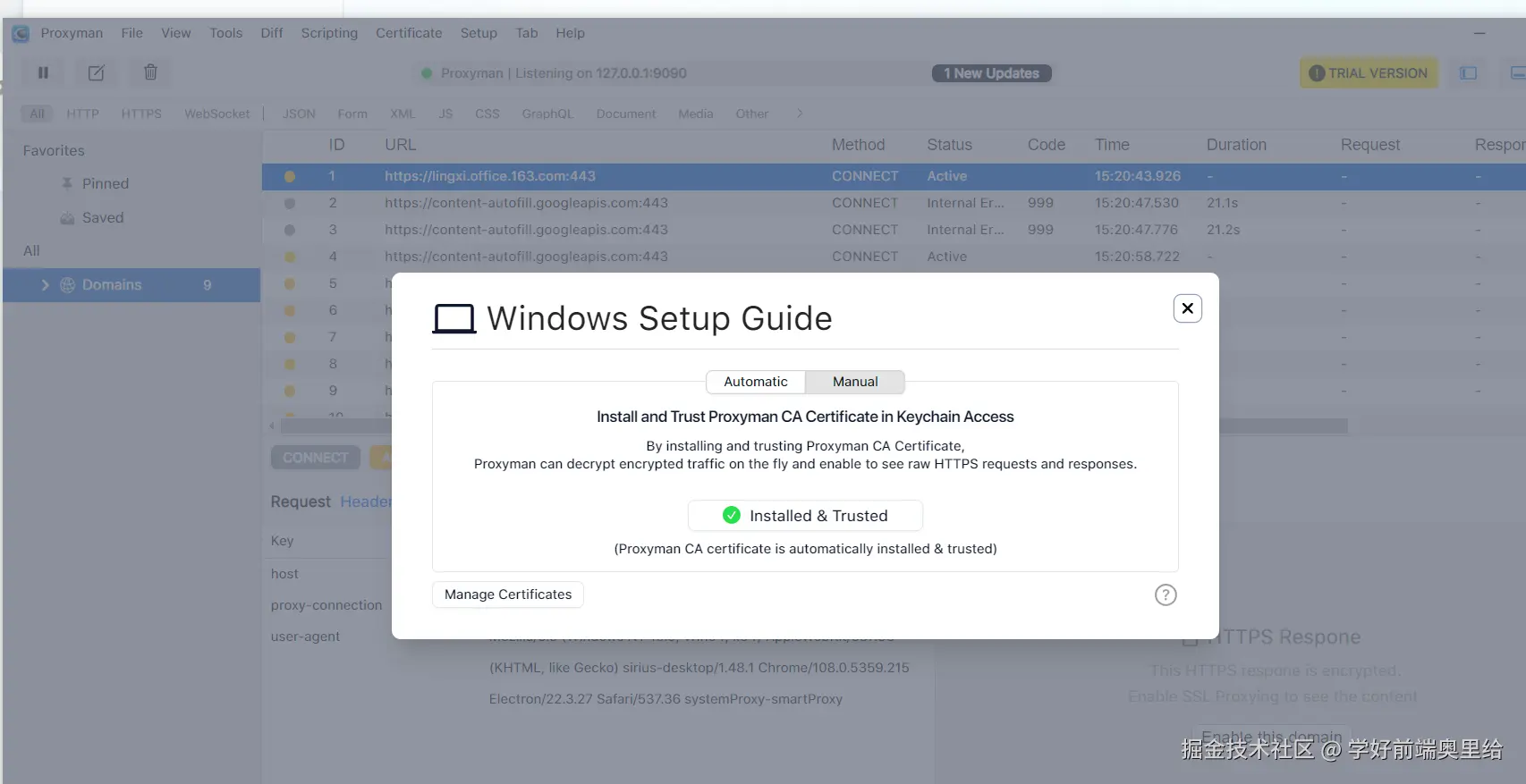Select the All filter toggle

coord(37,114)
